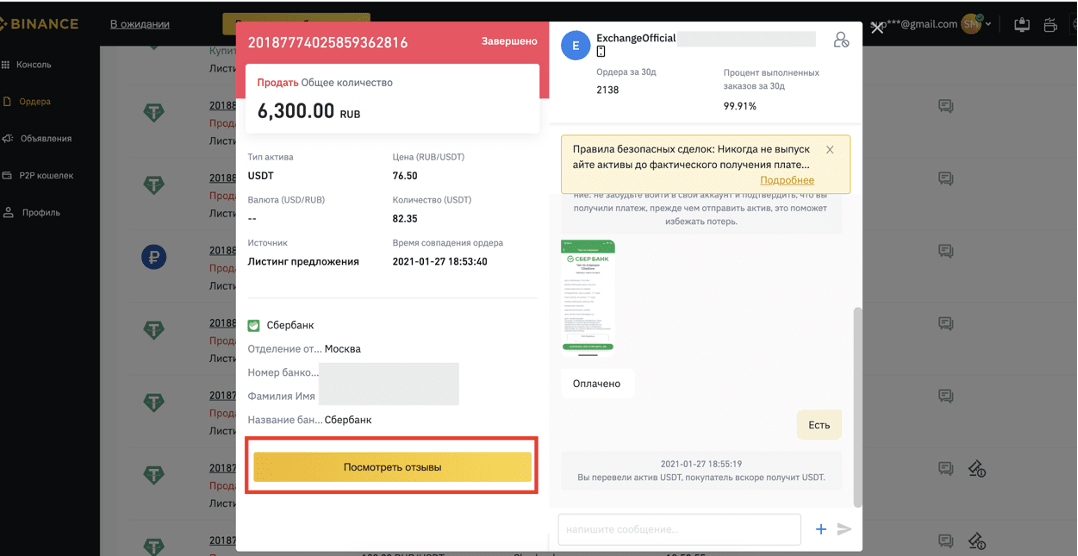Click the green Сбербанк payment method icon

click(253, 325)
